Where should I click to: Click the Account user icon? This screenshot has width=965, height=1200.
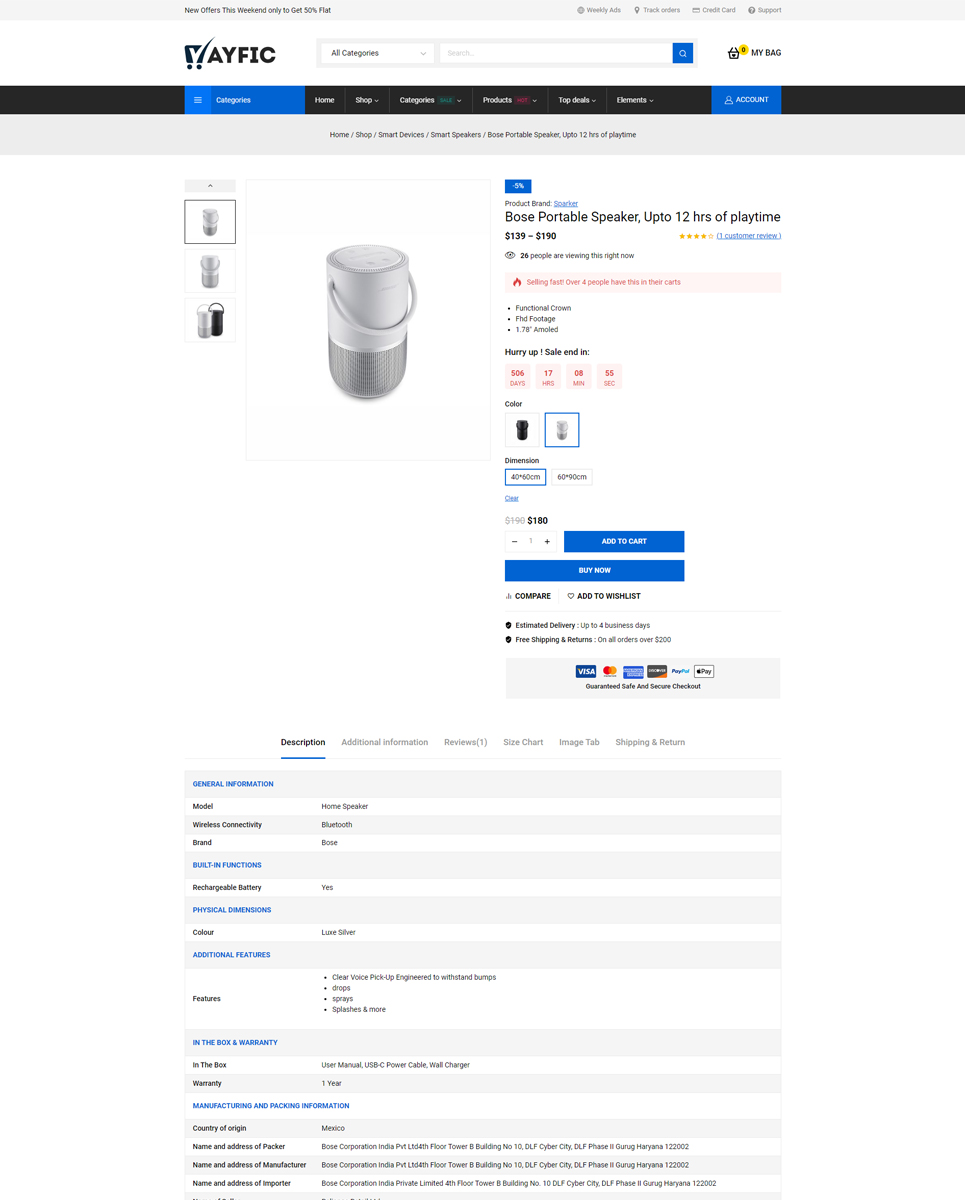729,100
